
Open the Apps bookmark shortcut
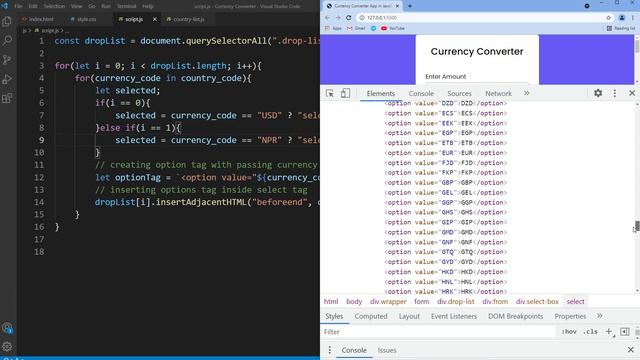[333, 28]
